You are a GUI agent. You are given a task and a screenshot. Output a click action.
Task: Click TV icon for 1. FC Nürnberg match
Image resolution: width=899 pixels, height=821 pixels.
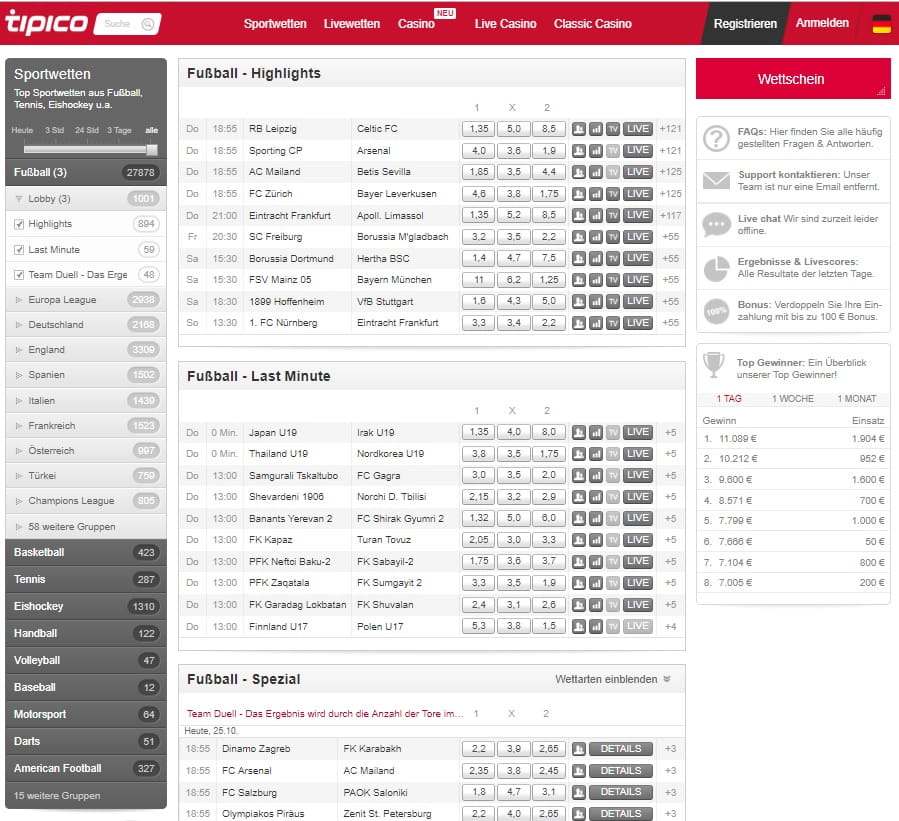tap(613, 323)
